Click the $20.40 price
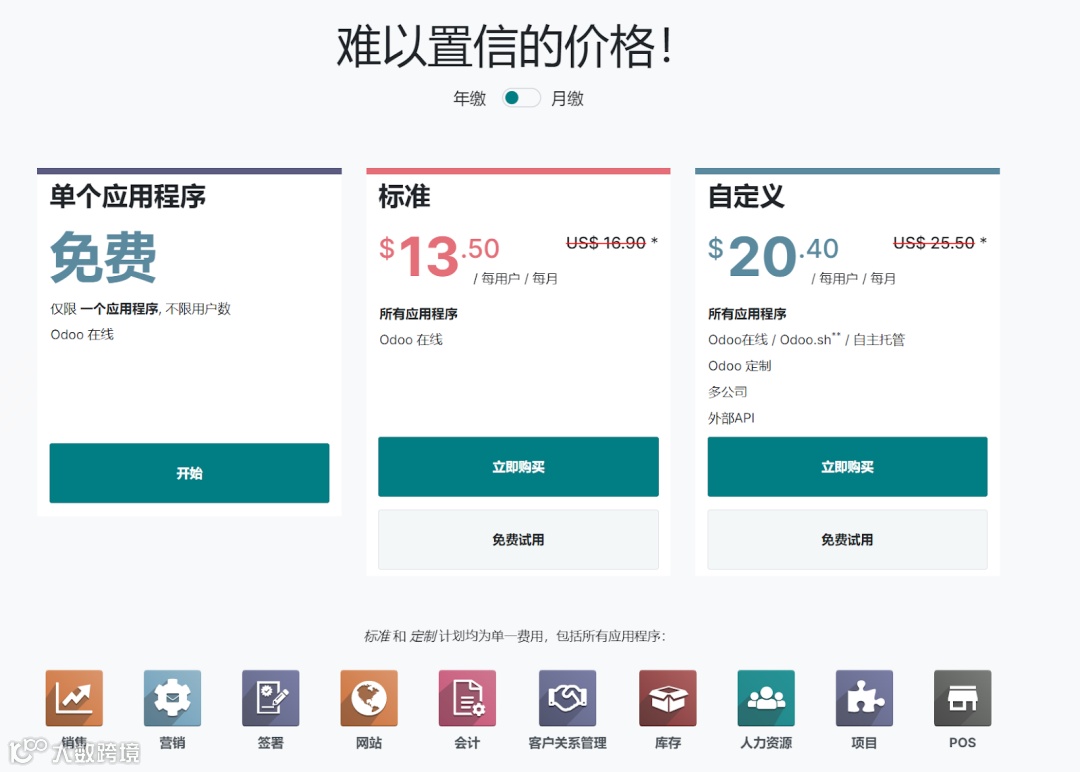1080x772 pixels. 773,255
